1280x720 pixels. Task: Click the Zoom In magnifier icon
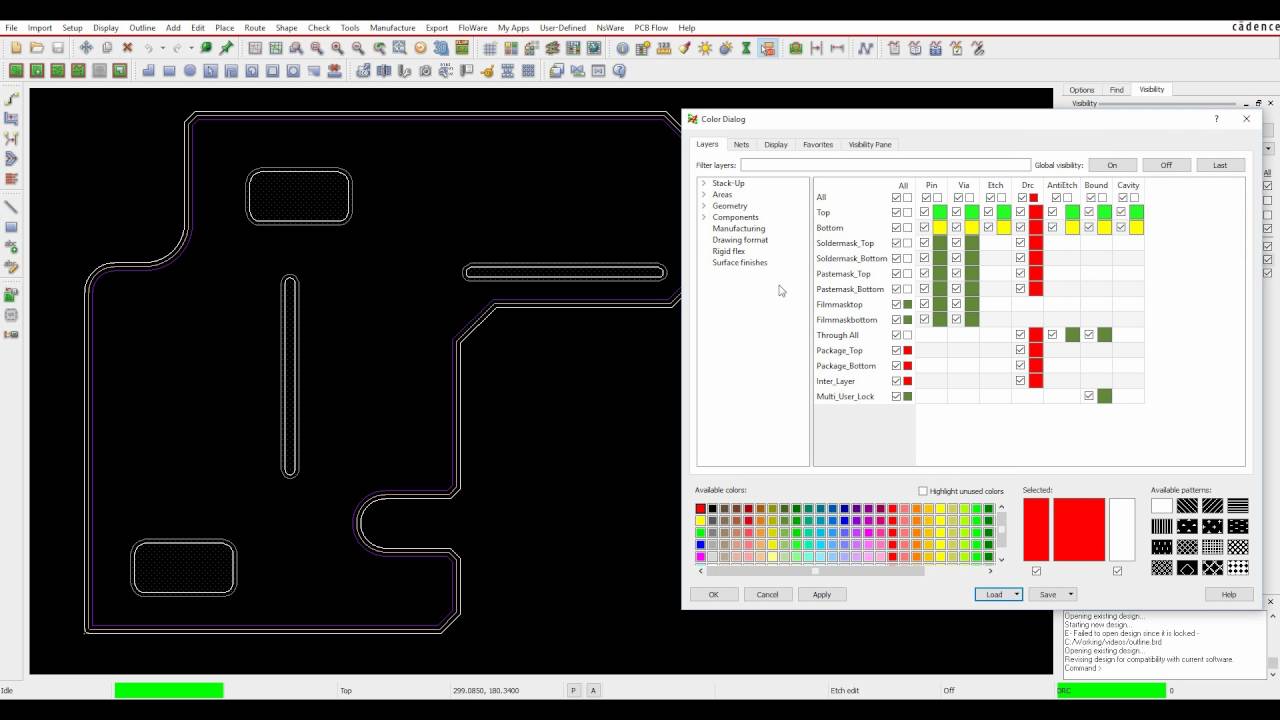[x=337, y=48]
